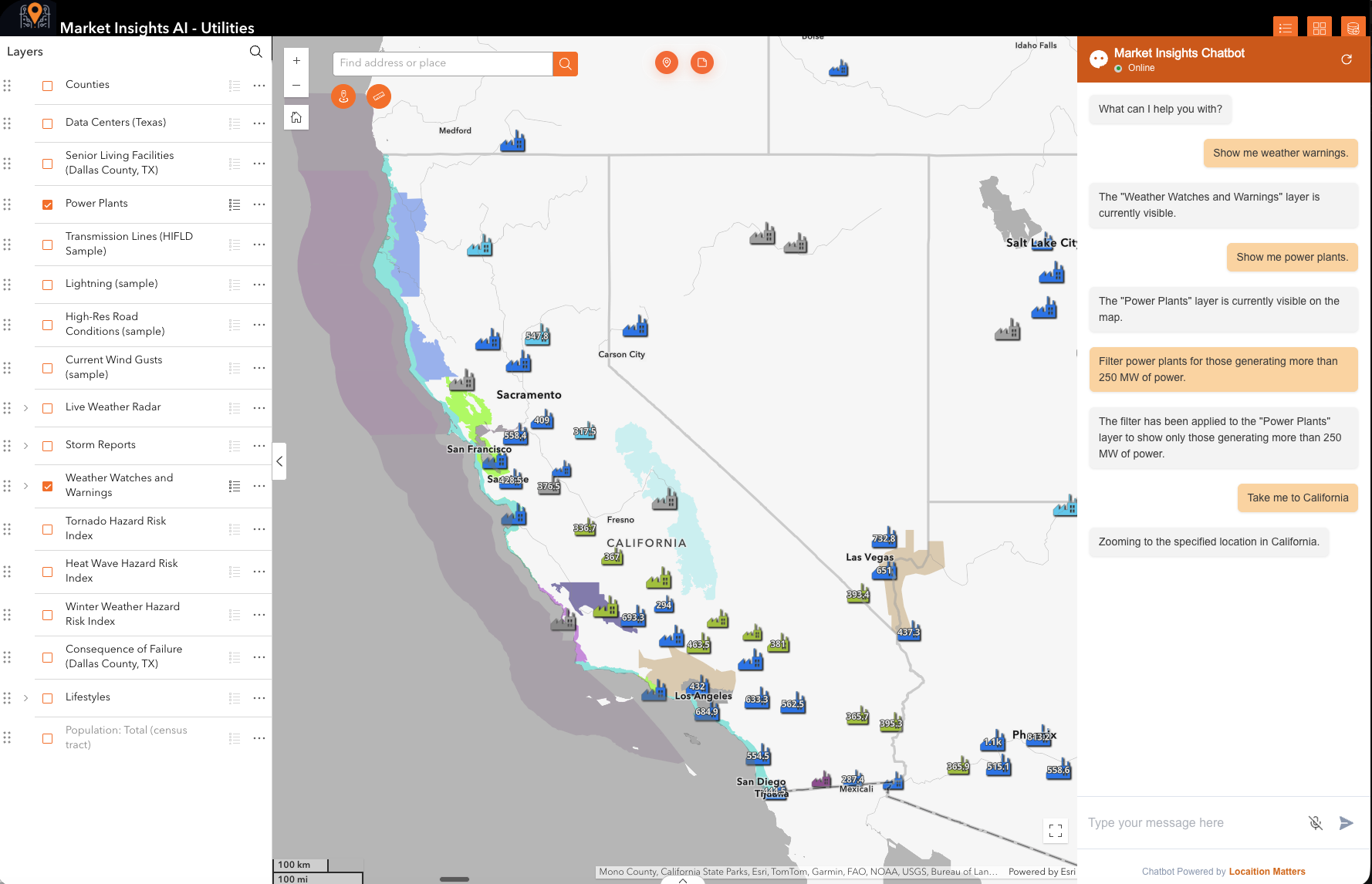Click the orange sketch shape tool
The image size is (1372, 884).
coord(702,62)
